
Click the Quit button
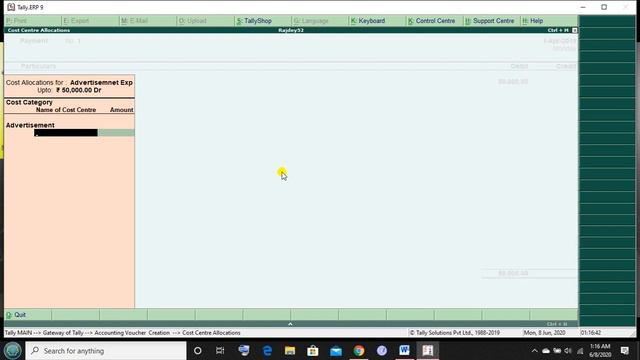pyautogui.click(x=16, y=315)
